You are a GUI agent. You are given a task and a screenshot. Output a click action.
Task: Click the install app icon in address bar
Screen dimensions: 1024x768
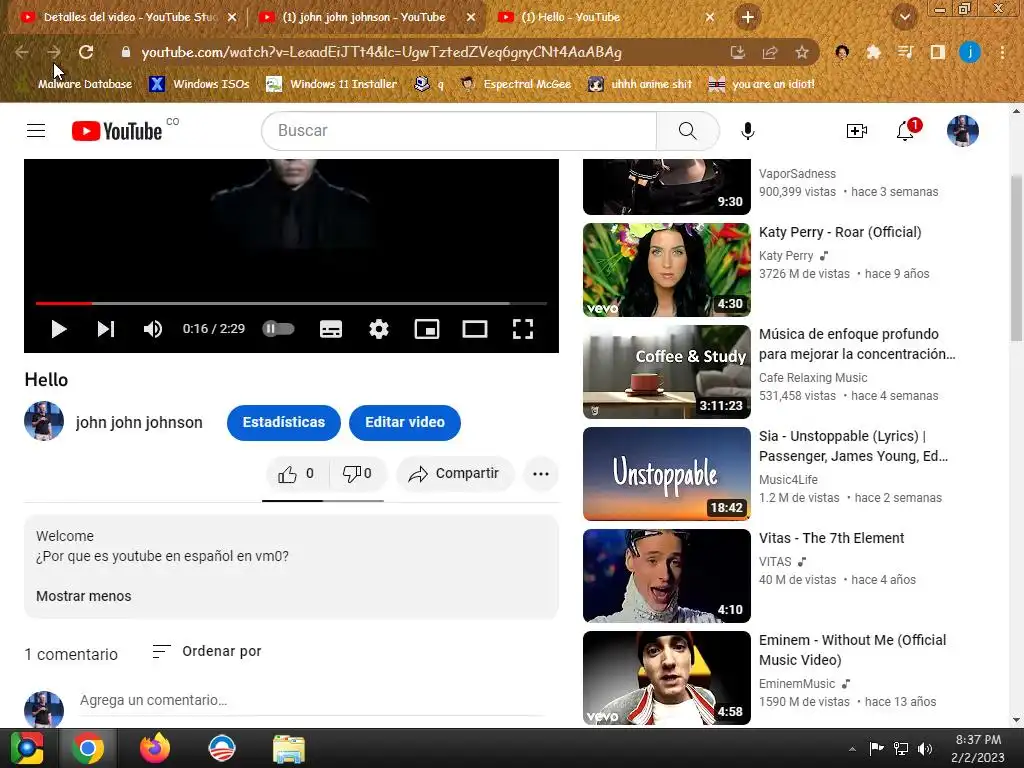click(x=738, y=53)
